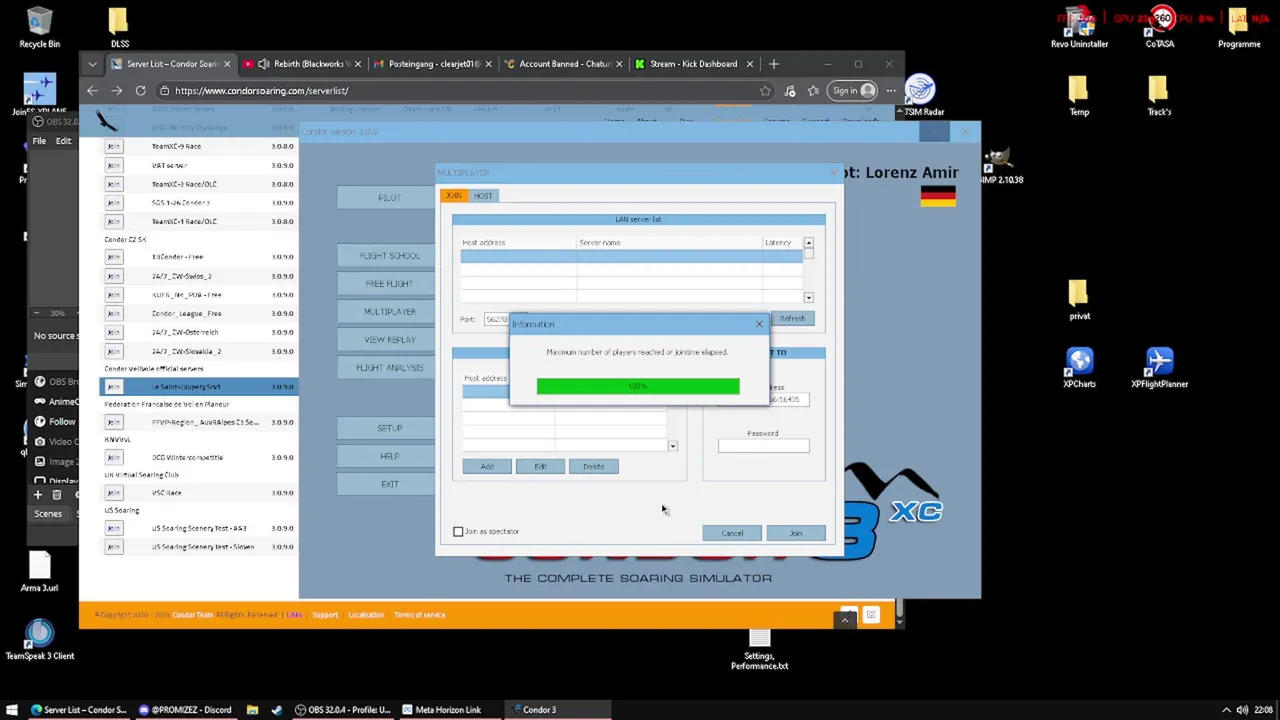Image resolution: width=1280 pixels, height=720 pixels.
Task: Open the browser three-dot menu
Action: pos(890,91)
